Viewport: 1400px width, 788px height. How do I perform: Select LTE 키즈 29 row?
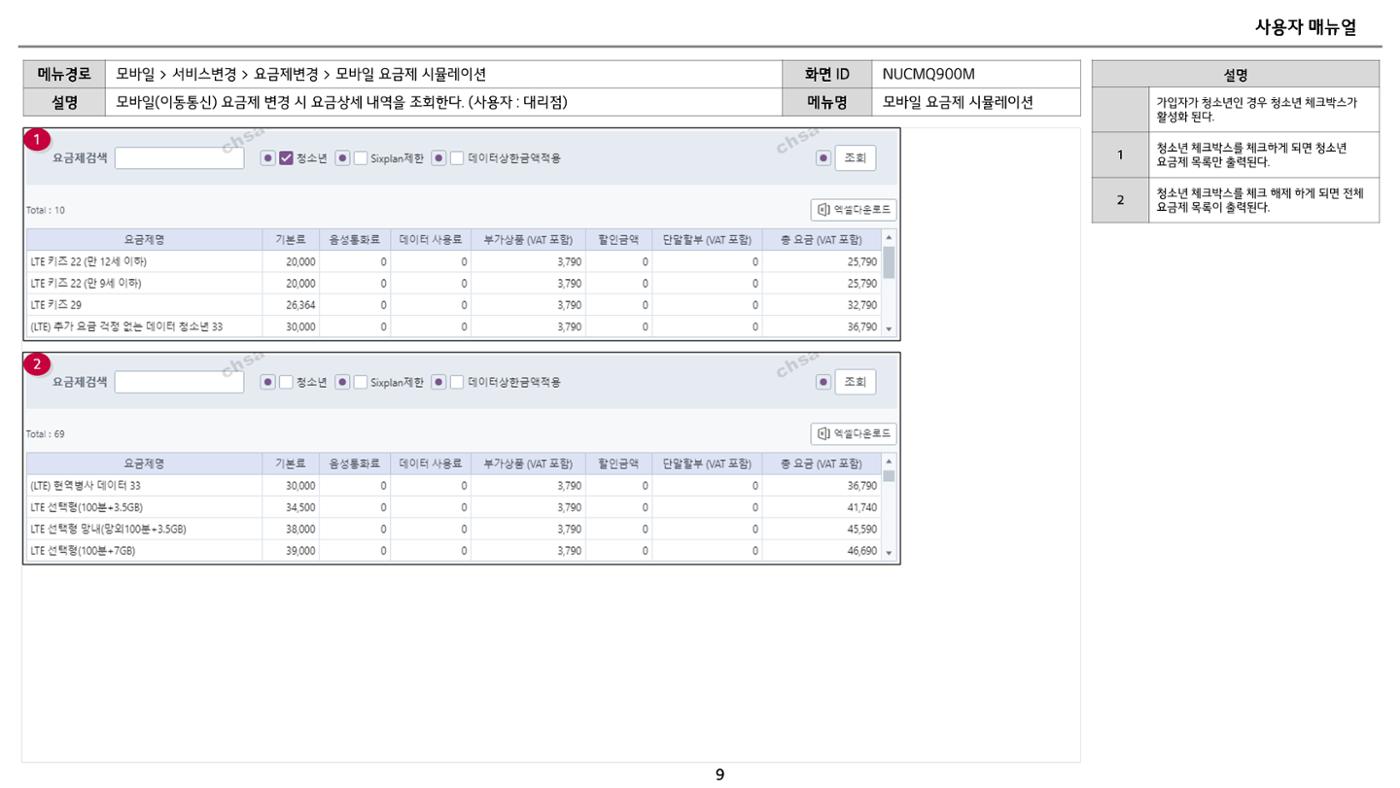(x=454, y=305)
